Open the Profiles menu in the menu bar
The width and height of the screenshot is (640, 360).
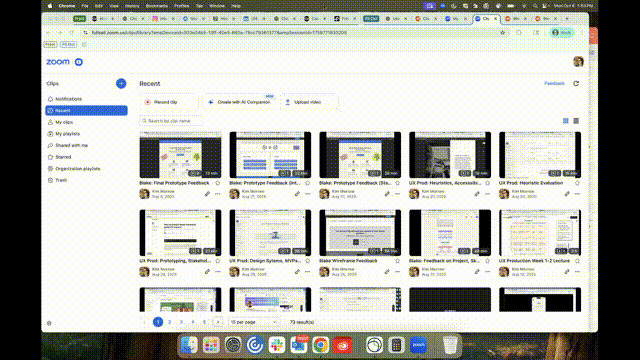[x=182, y=6]
